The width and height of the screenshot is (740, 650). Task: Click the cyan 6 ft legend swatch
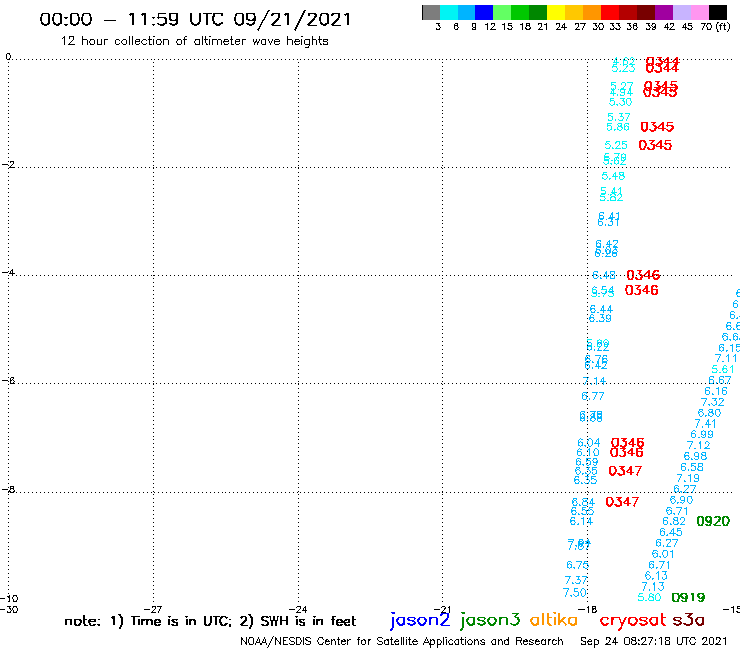point(449,12)
